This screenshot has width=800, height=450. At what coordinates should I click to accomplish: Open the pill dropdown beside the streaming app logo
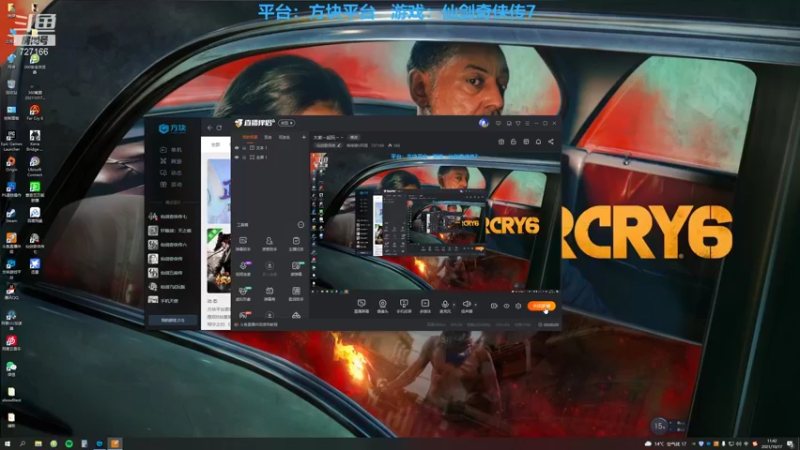[287, 123]
